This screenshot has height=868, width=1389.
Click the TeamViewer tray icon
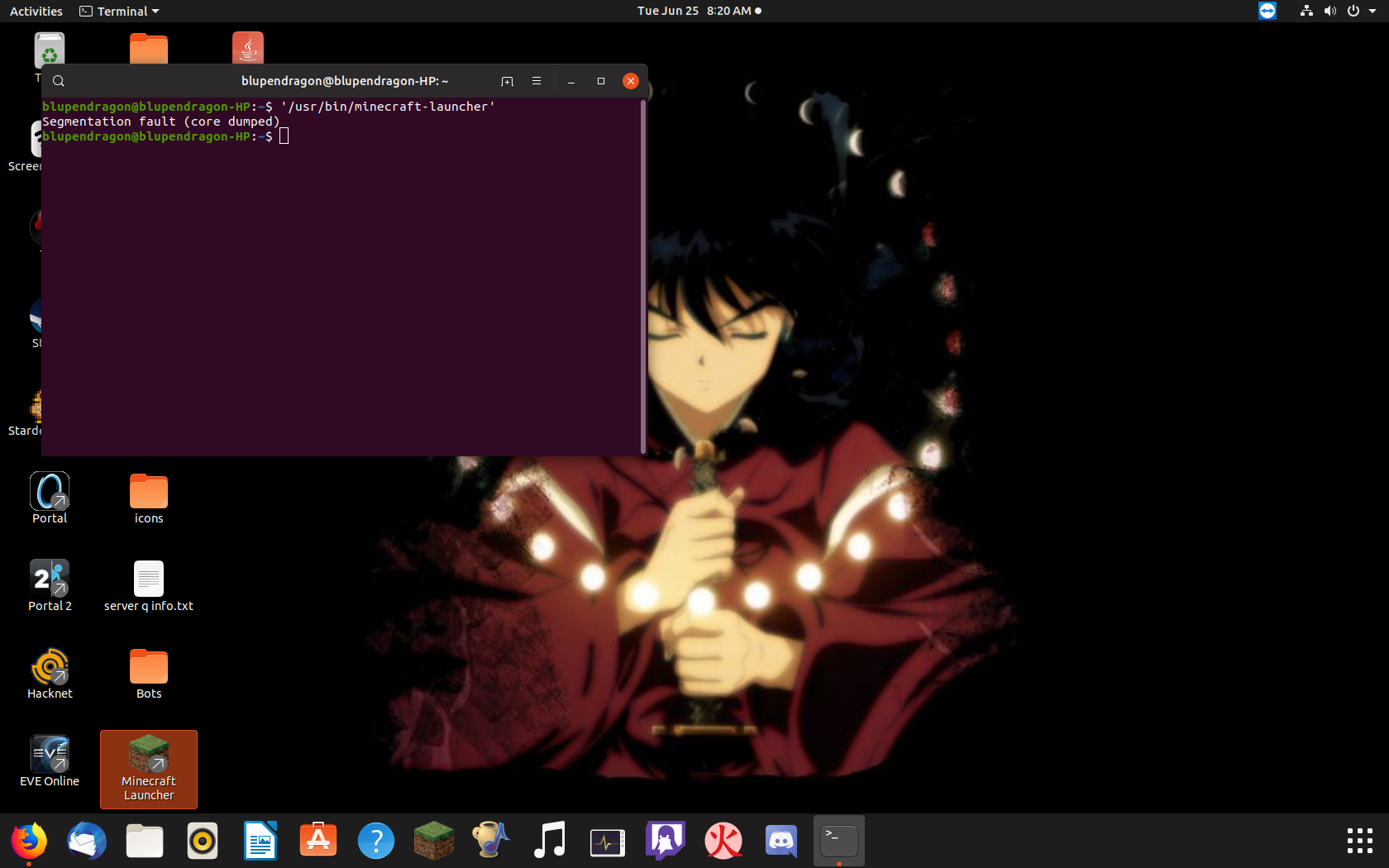[x=1267, y=11]
